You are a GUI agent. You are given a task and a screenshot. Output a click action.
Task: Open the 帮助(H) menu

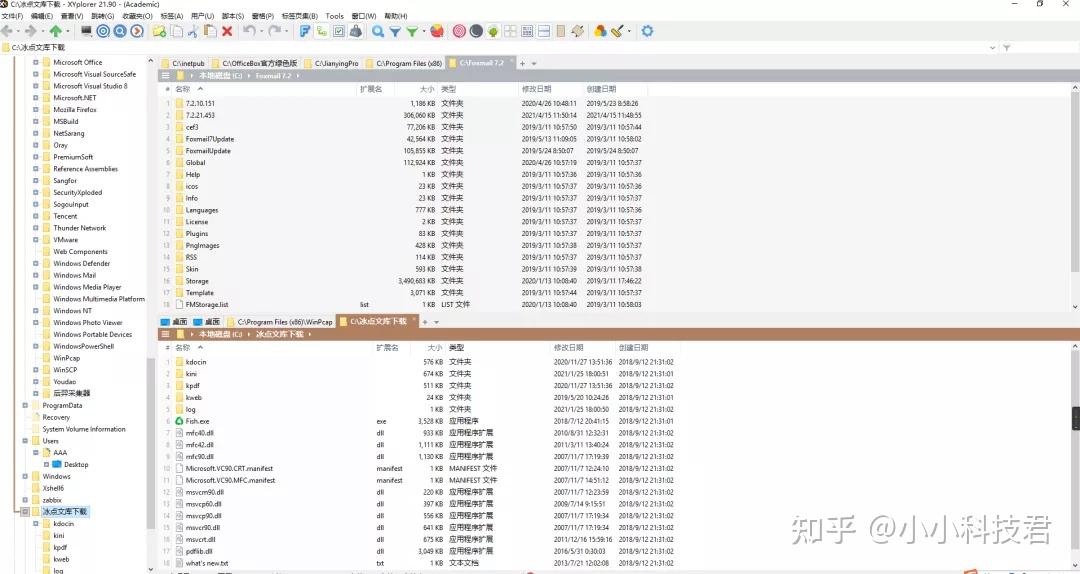(x=395, y=16)
